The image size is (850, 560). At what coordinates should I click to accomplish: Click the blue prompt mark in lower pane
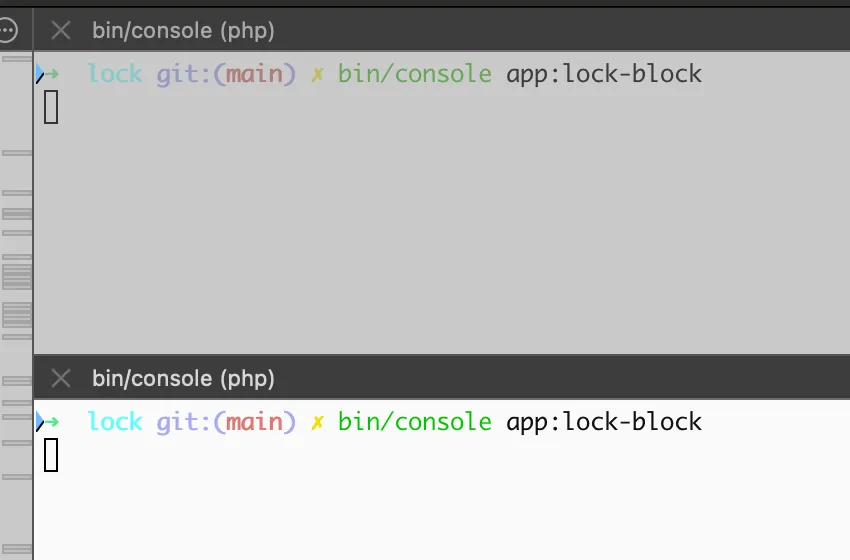point(38,421)
